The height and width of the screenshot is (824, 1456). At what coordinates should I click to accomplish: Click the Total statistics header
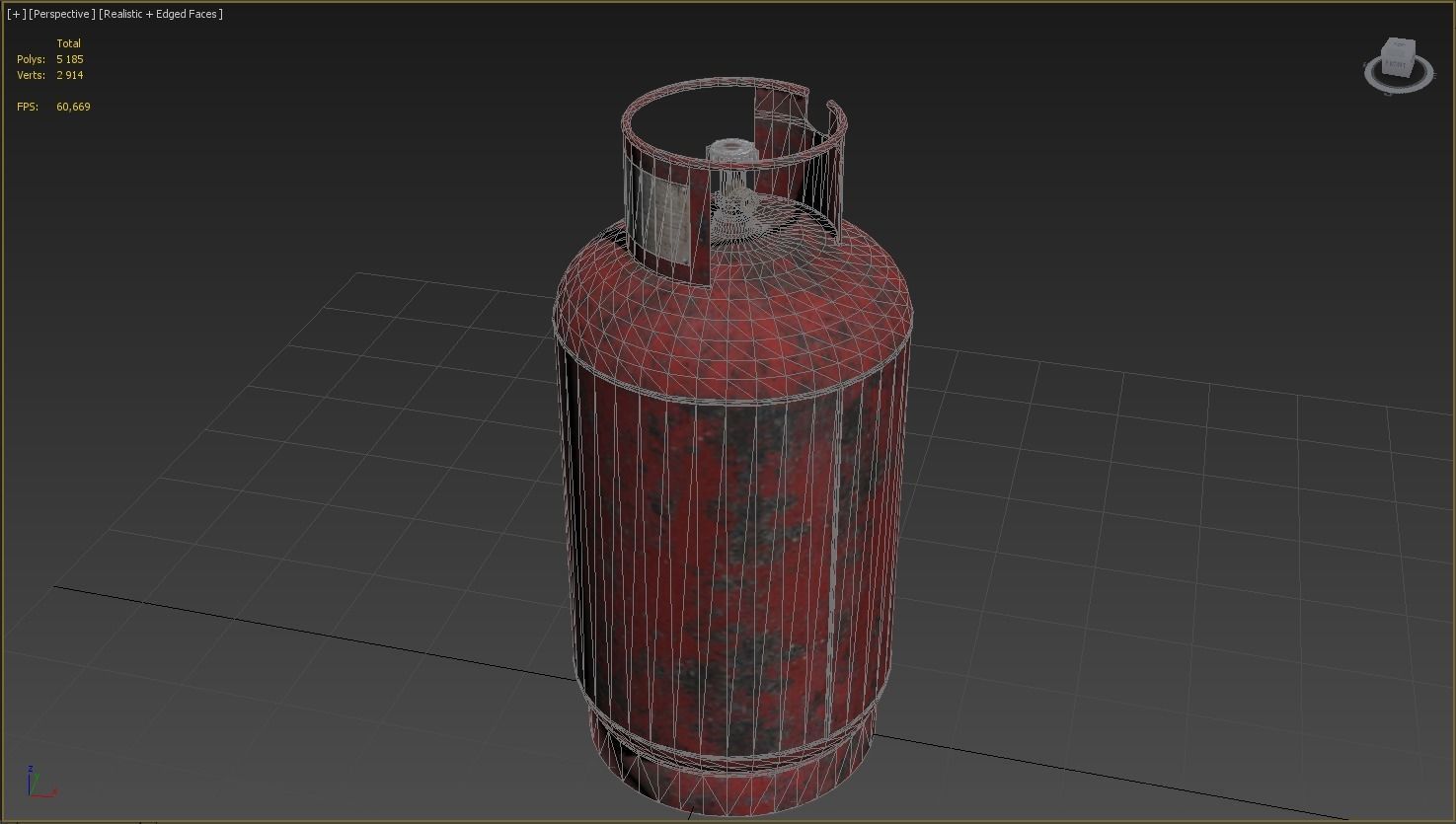[68, 43]
